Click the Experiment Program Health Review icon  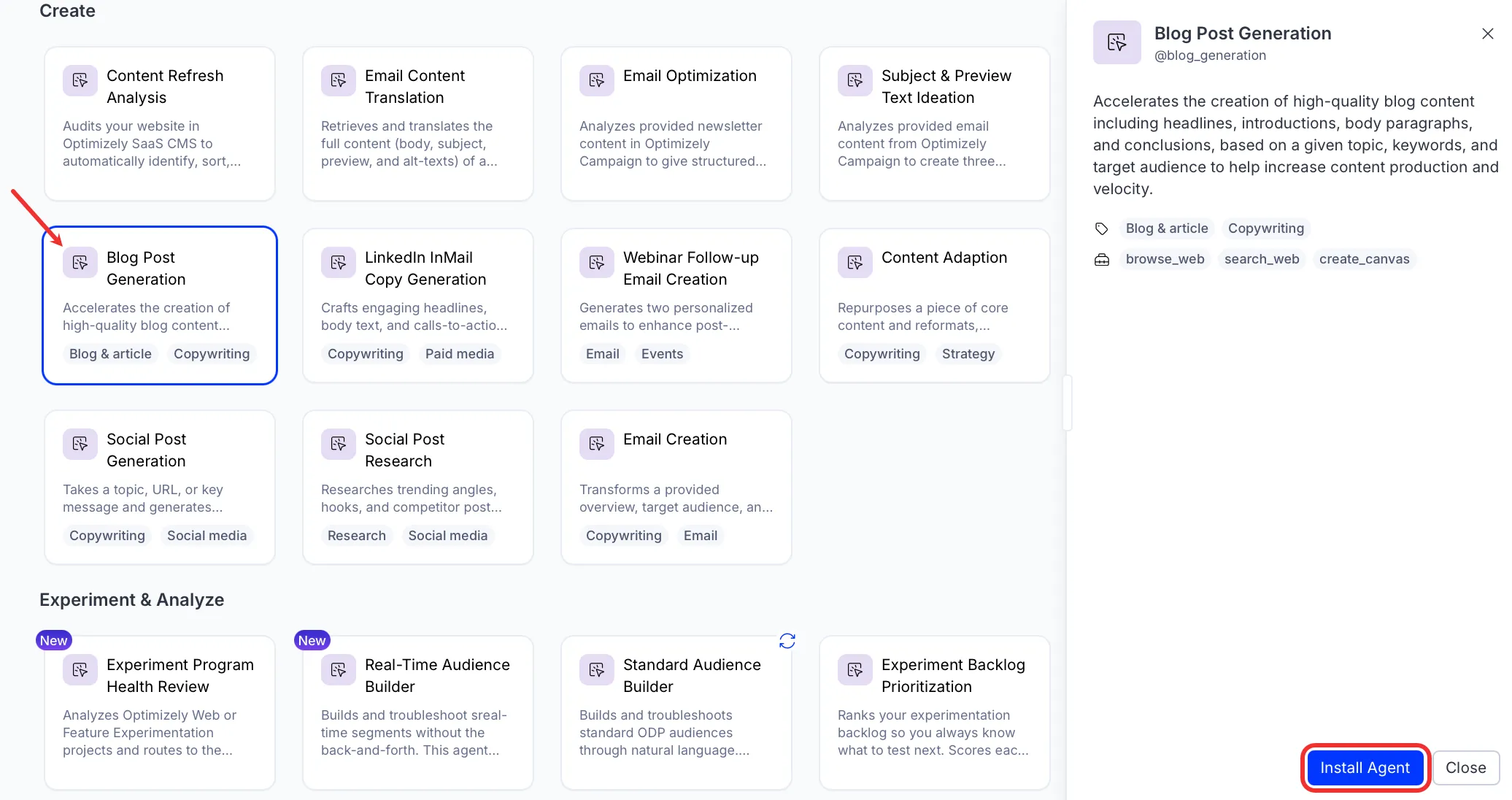point(80,669)
